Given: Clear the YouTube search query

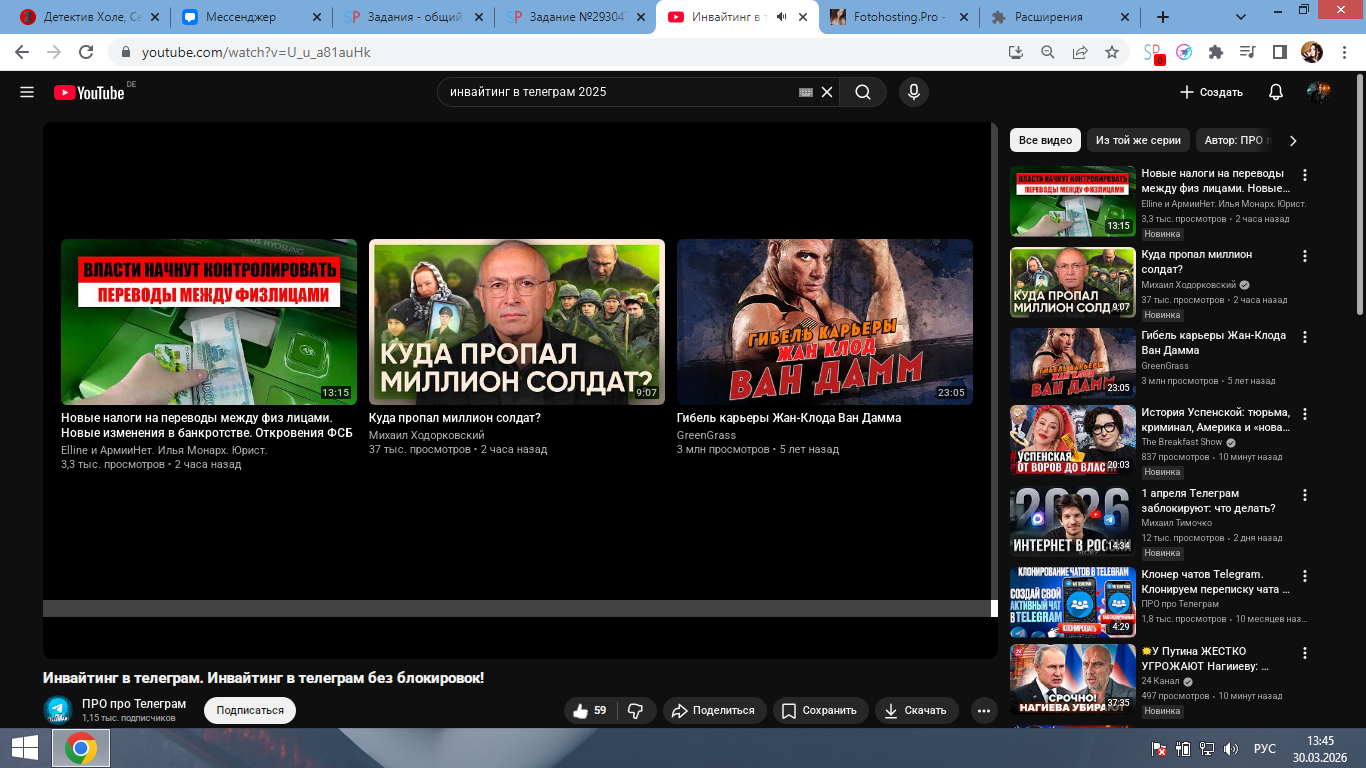Looking at the screenshot, I should click(827, 92).
